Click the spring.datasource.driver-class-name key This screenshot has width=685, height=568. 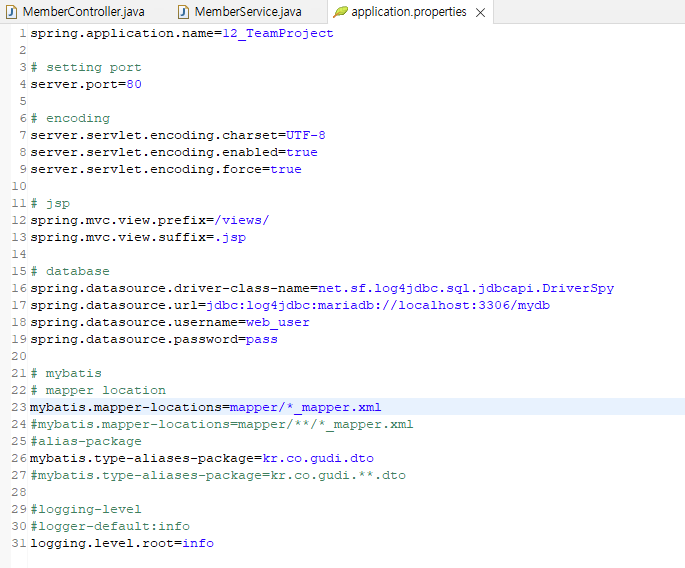pyautogui.click(x=170, y=288)
